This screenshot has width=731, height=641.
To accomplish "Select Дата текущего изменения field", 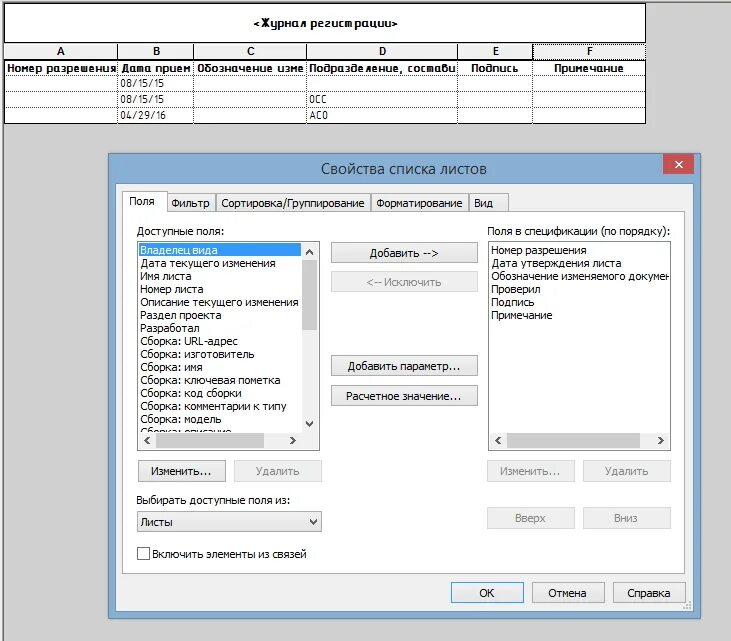I will tap(220, 263).
